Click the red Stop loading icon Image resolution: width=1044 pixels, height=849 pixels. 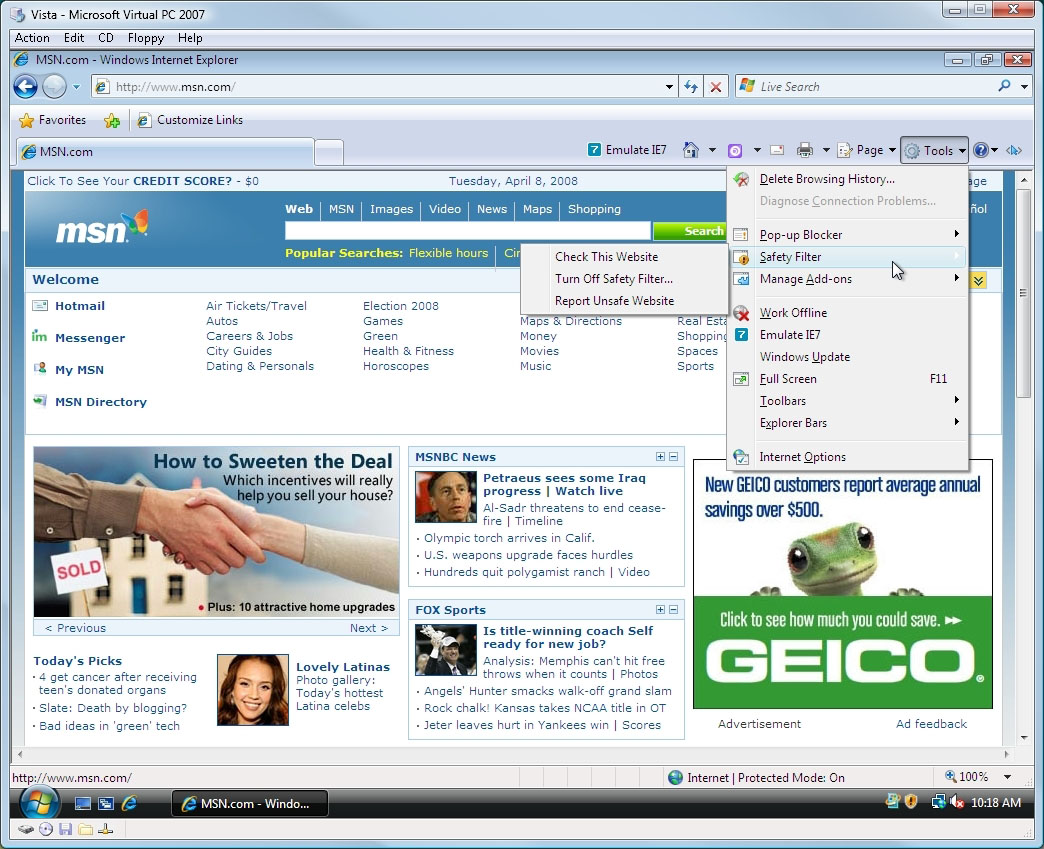715,87
